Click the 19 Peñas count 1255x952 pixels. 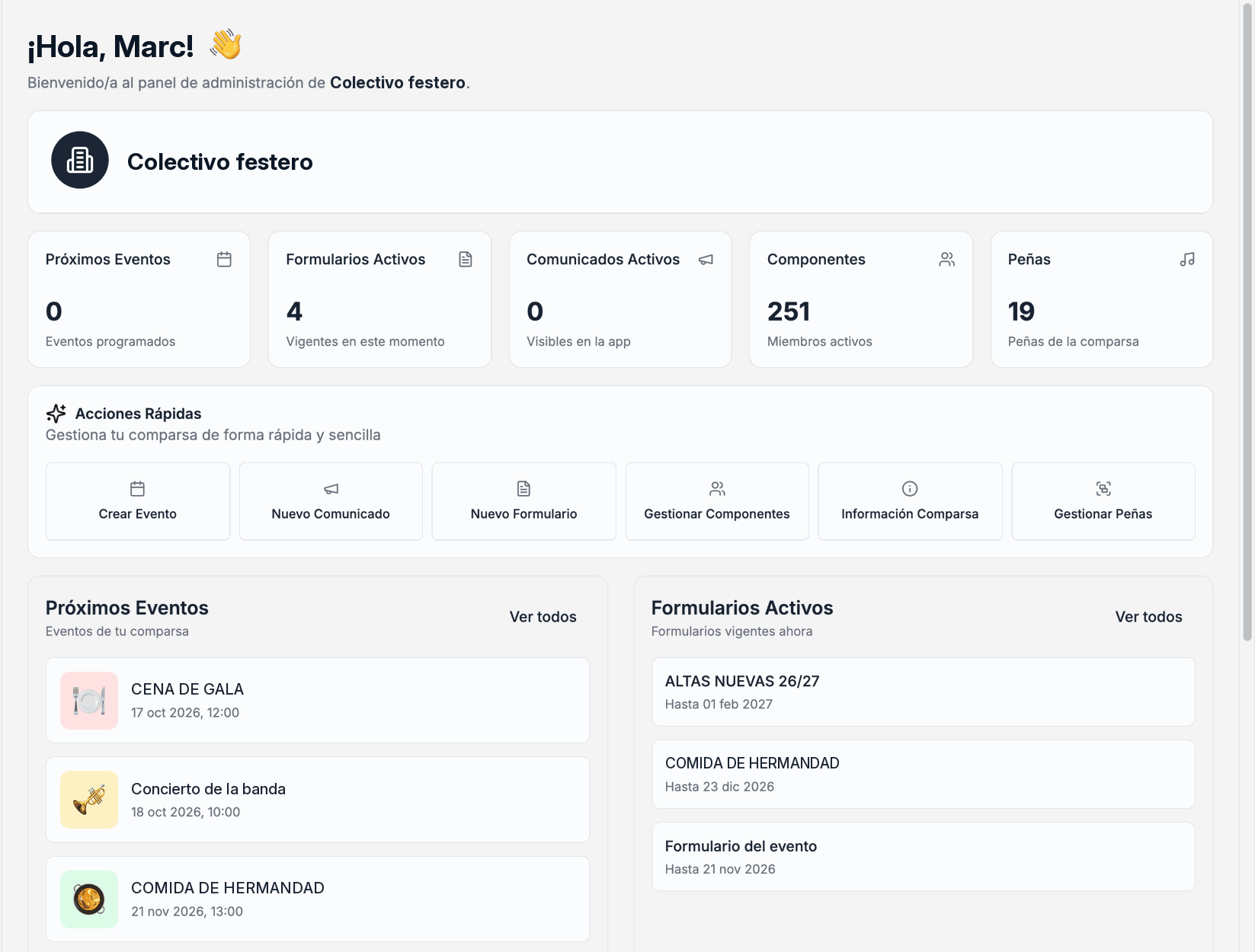click(1021, 311)
